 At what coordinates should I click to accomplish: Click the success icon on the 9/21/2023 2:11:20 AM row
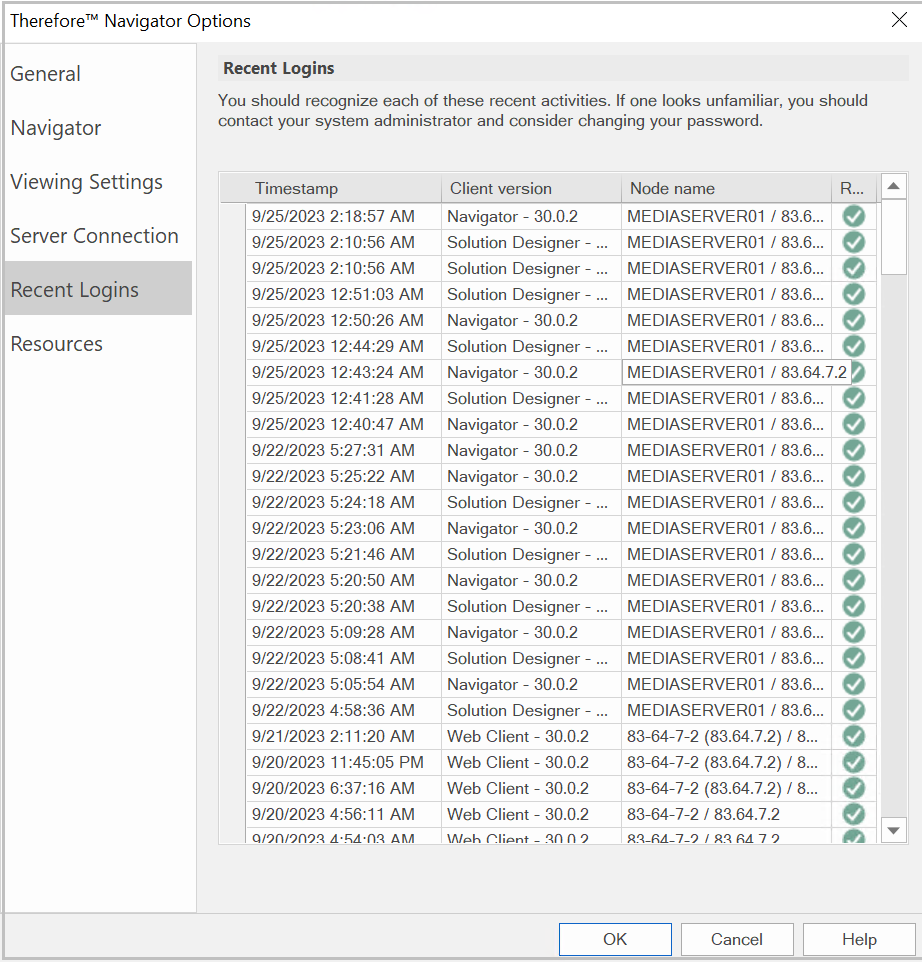[854, 736]
